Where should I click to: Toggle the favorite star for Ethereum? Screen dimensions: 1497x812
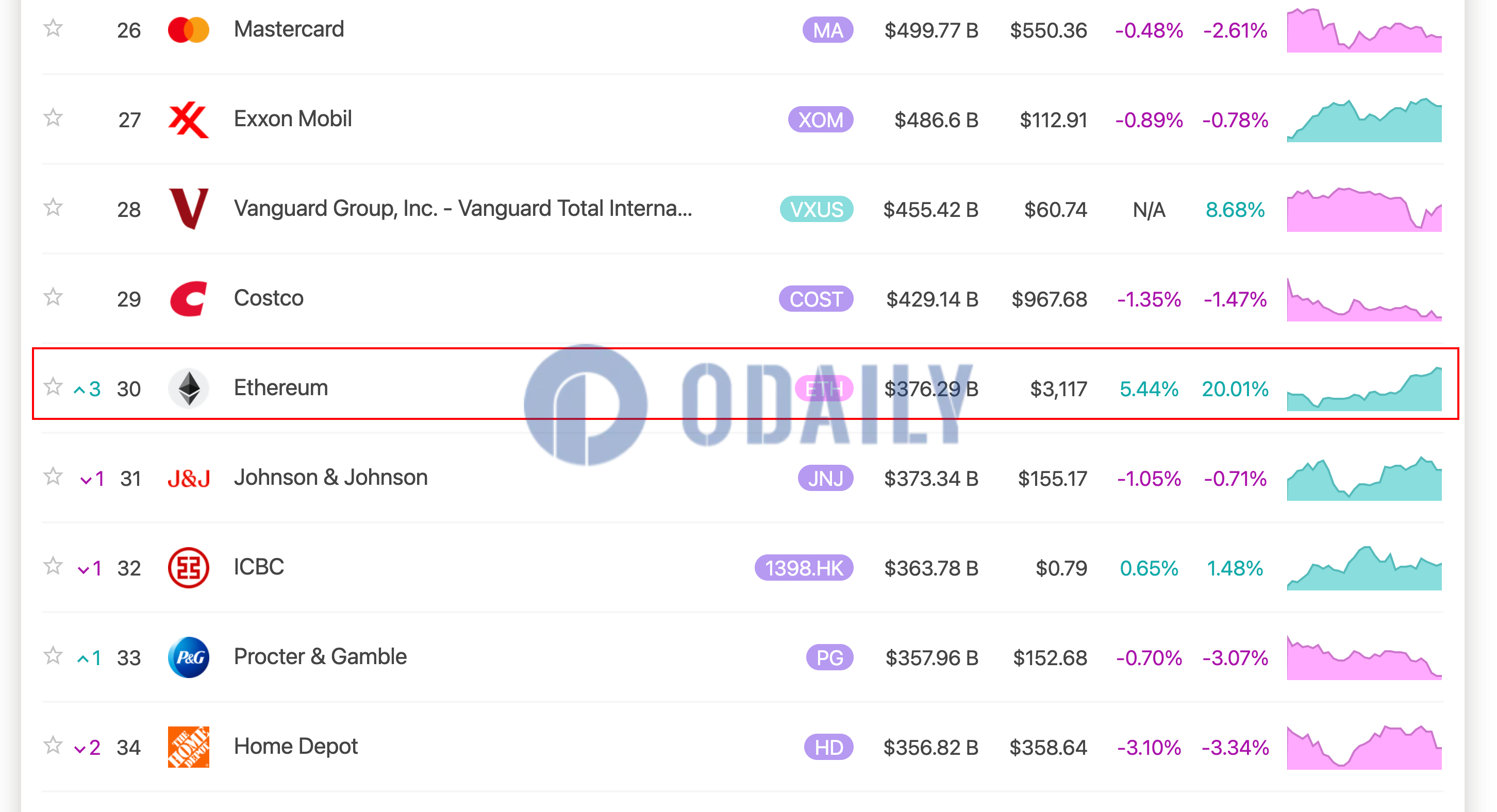point(53,386)
